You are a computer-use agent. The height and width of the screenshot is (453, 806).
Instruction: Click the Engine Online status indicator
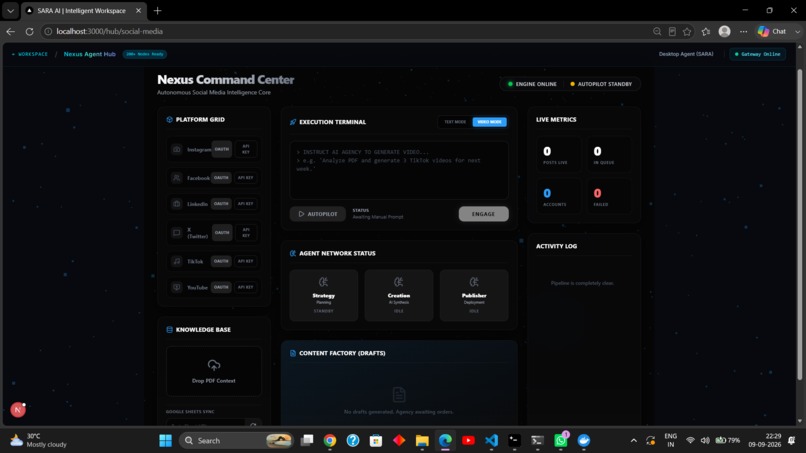(x=533, y=84)
